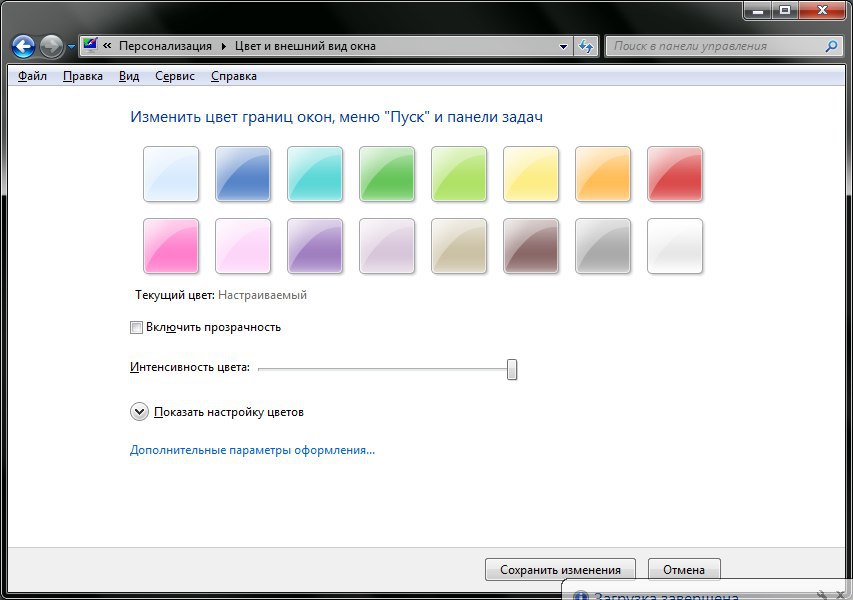Image resolution: width=853 pixels, height=600 pixels.
Task: Open the recent pages dropdown arrow
Action: click(71, 47)
